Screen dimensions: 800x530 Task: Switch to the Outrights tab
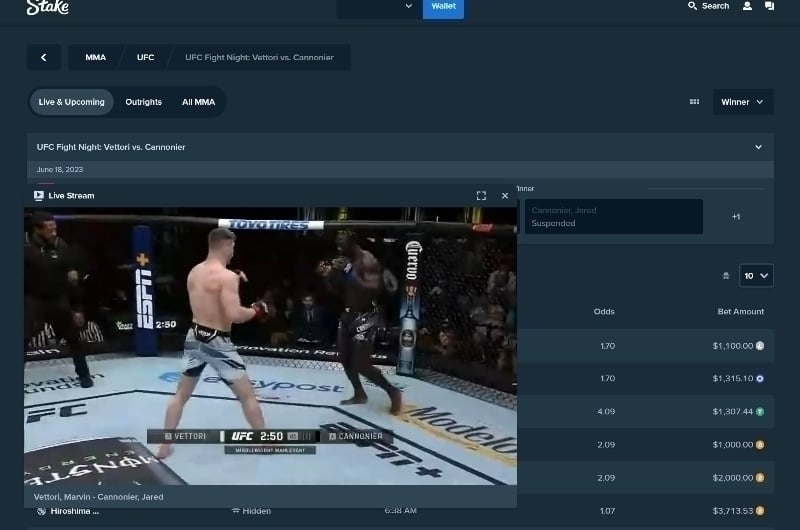pos(143,102)
